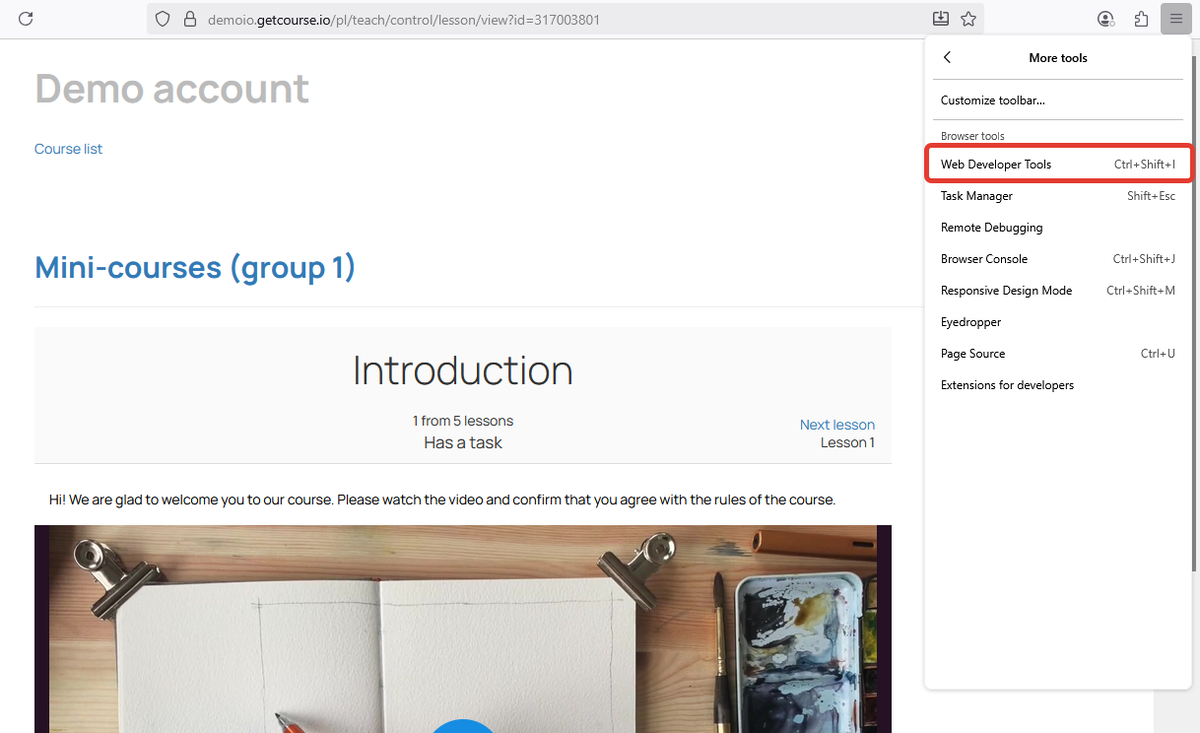Open Web Developer Tools
The height and width of the screenshot is (733, 1200).
996,164
